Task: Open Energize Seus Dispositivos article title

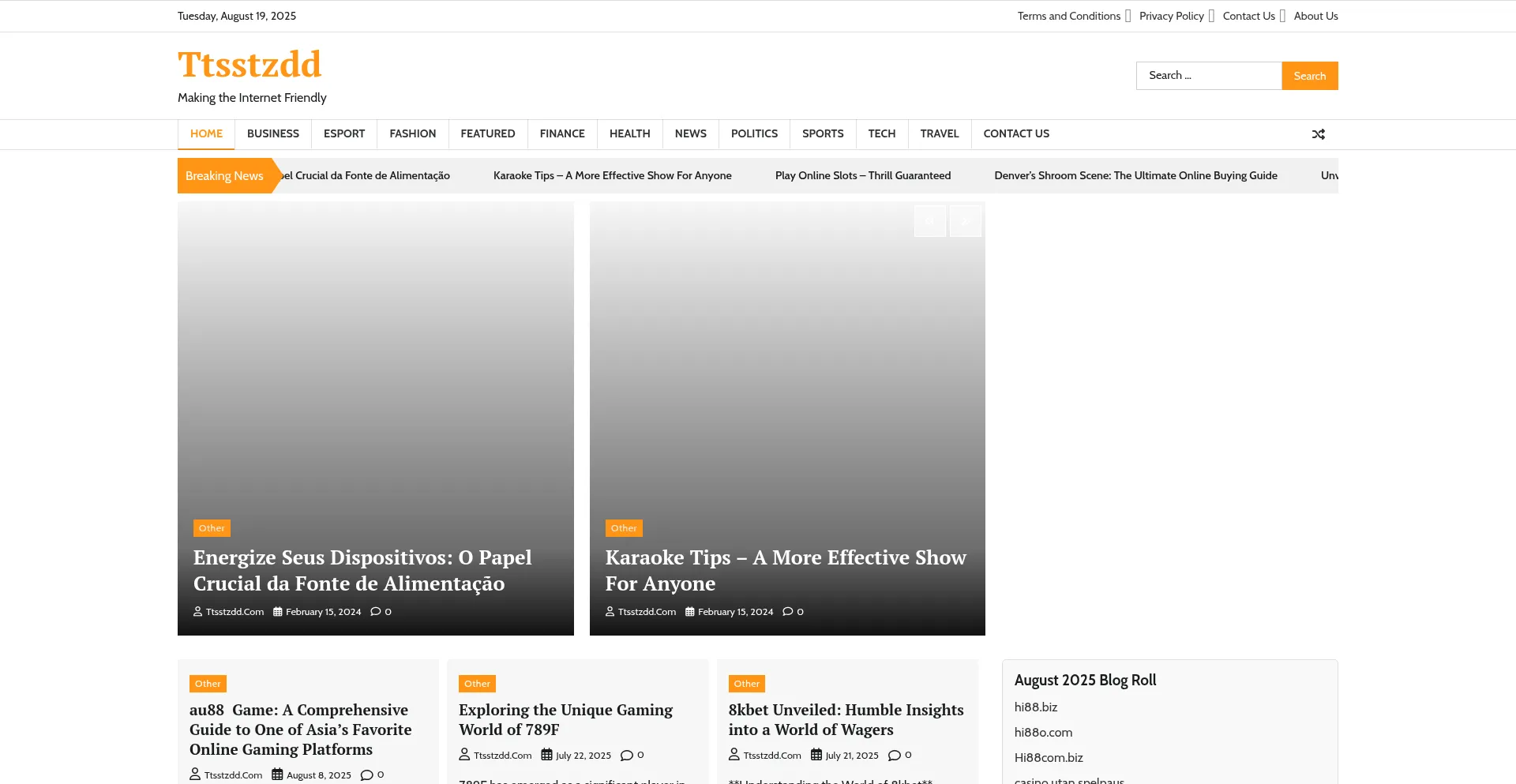Action: 362,570
